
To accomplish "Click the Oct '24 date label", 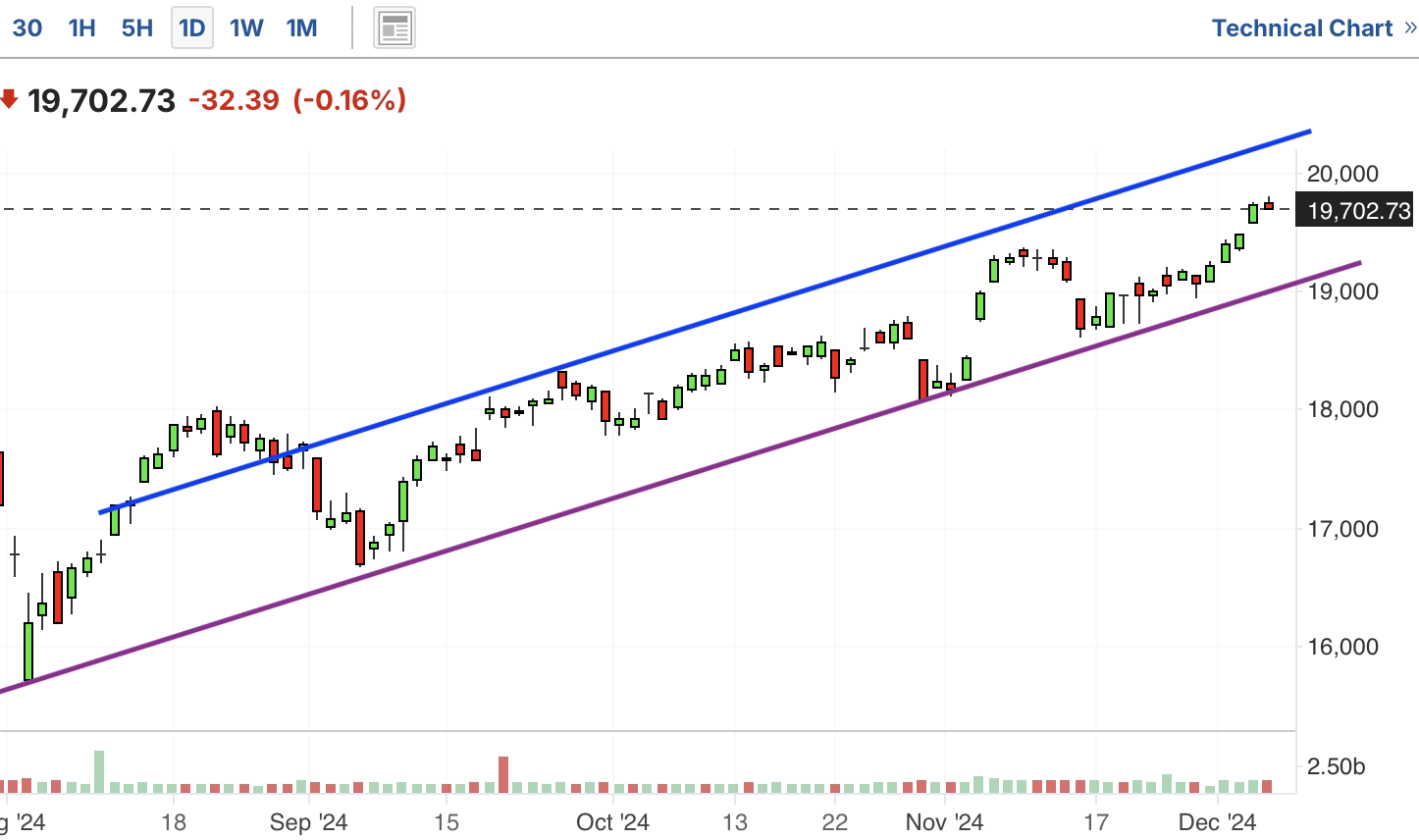I will pyautogui.click(x=612, y=821).
